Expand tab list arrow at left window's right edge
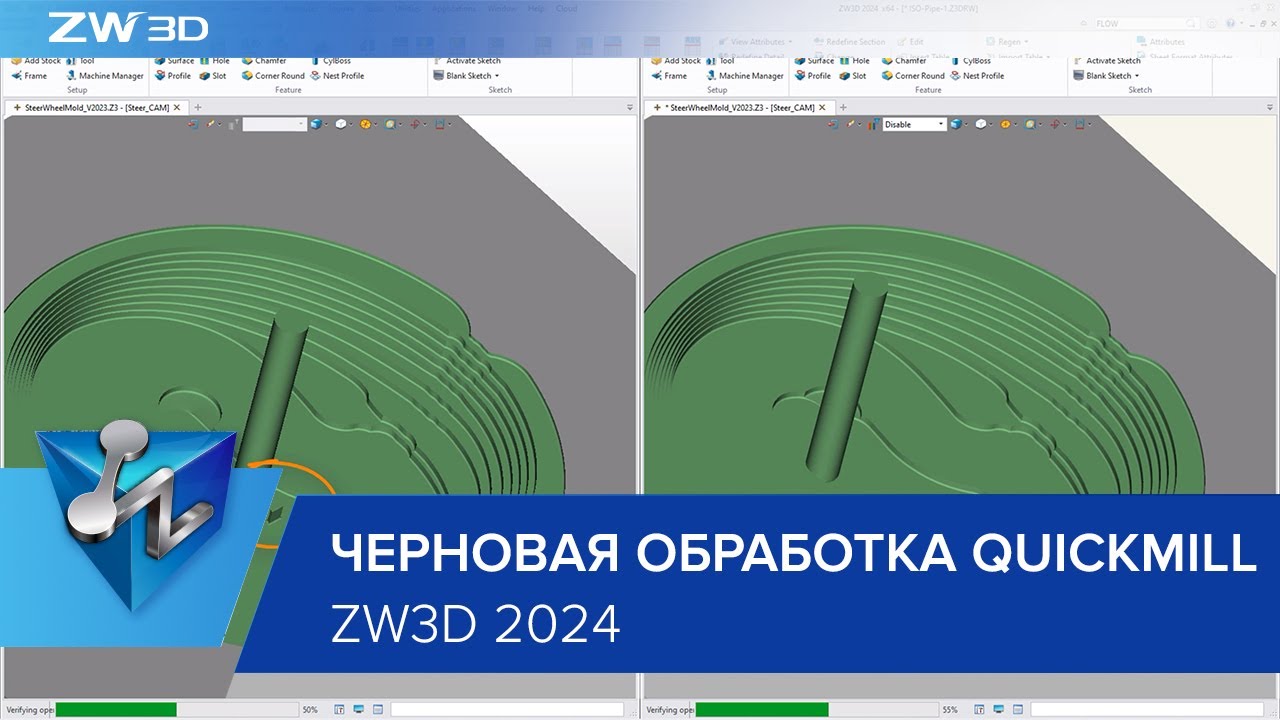This screenshot has height=720, width=1280. click(629, 107)
